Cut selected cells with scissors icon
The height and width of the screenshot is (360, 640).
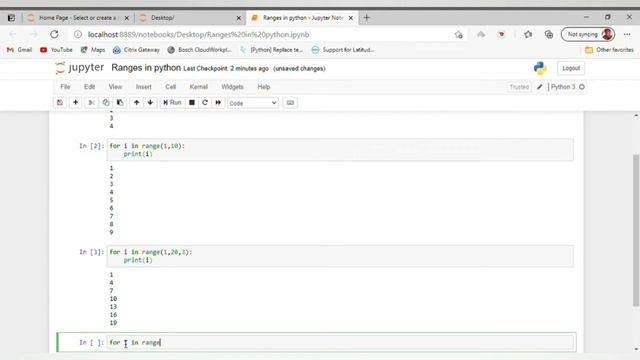(91, 103)
